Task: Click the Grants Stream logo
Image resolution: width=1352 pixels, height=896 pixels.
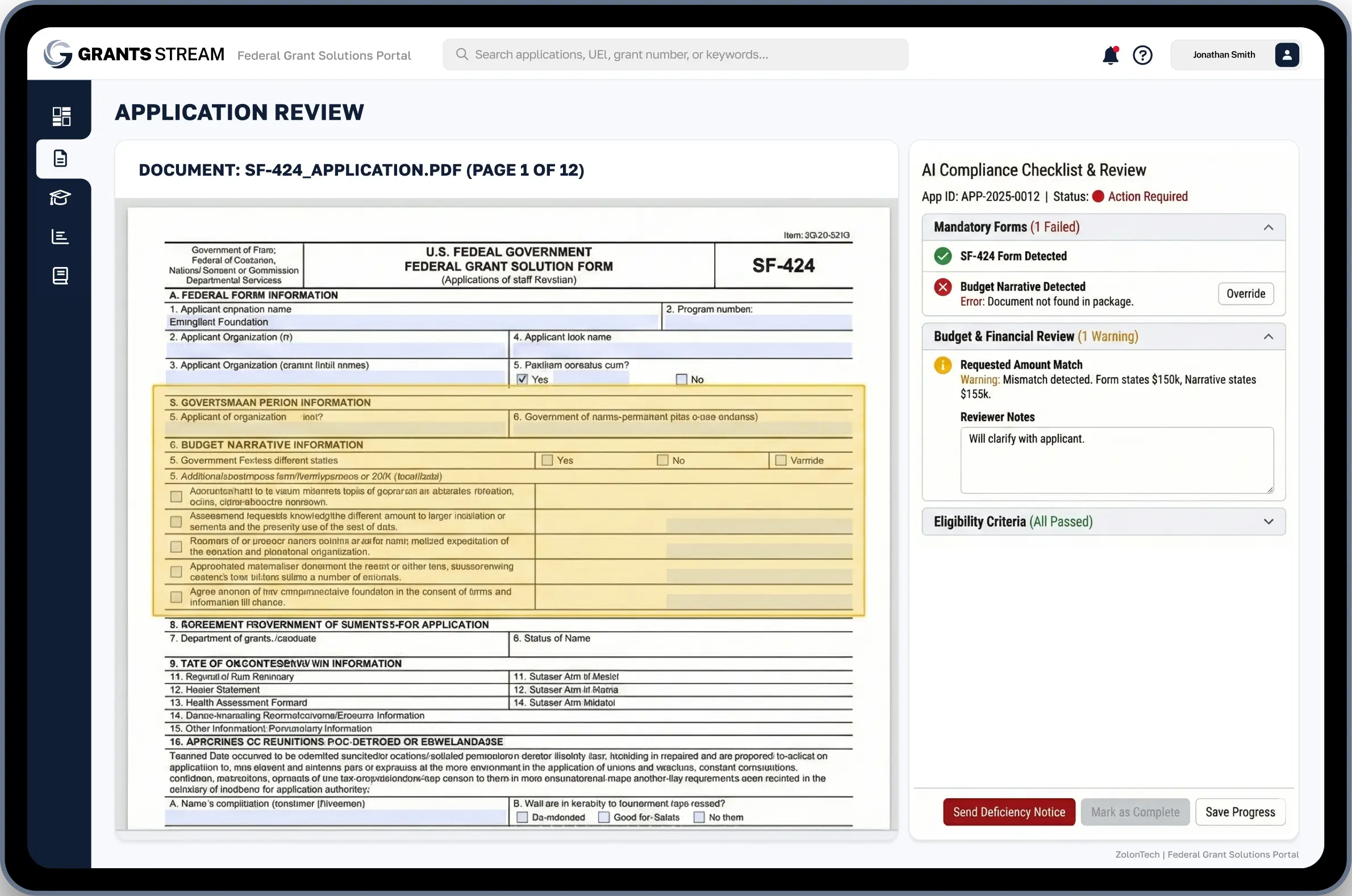Action: (59, 55)
